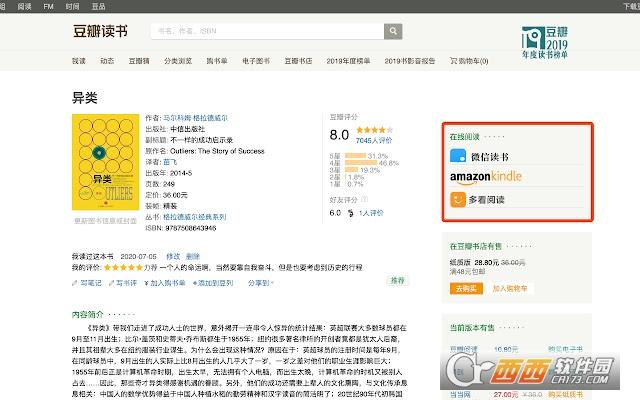640x400 pixels.
Task: Expand the 分享到 dropdown
Action: point(260,282)
